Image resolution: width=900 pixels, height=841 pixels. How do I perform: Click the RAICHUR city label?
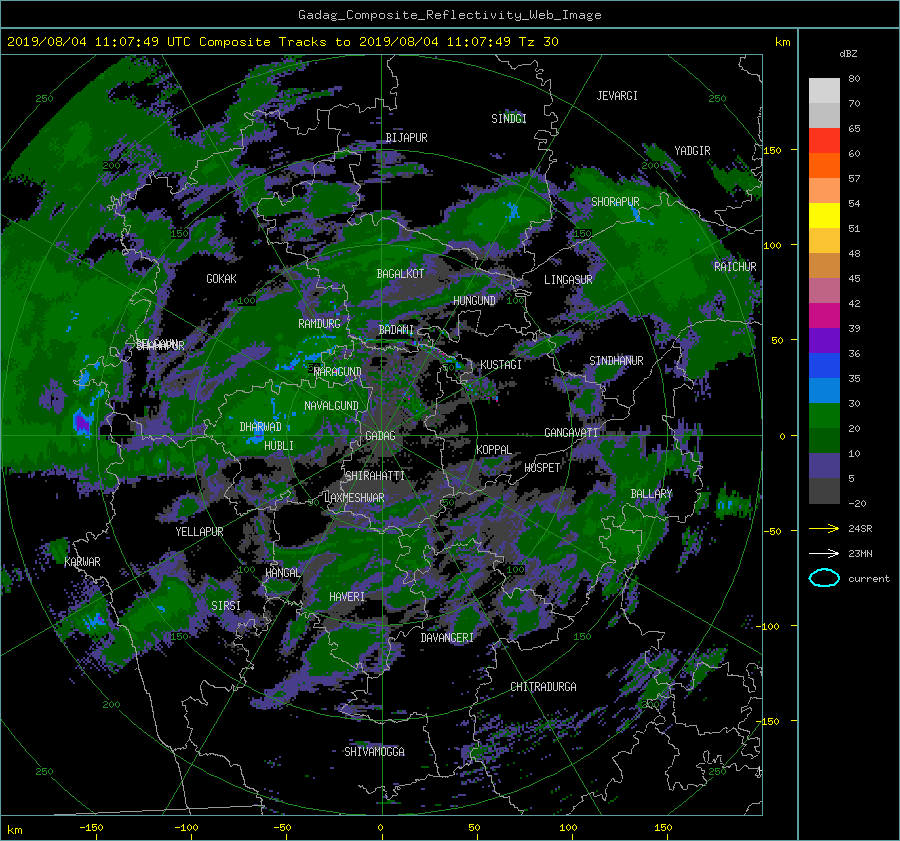(735, 267)
